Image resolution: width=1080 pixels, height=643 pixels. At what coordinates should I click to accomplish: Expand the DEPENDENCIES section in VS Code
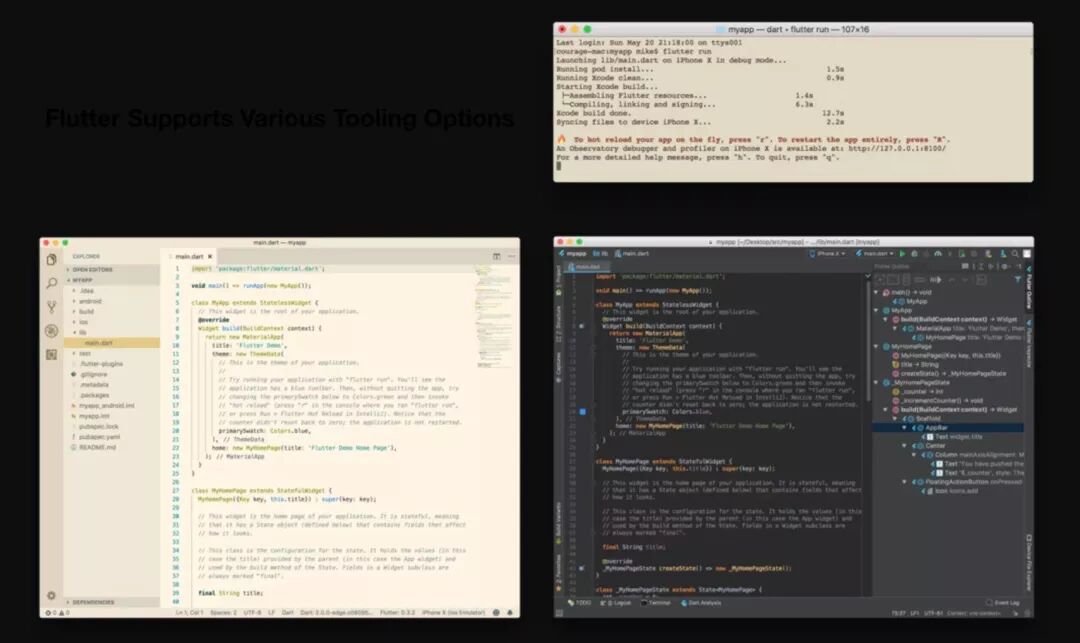[x=112, y=602]
